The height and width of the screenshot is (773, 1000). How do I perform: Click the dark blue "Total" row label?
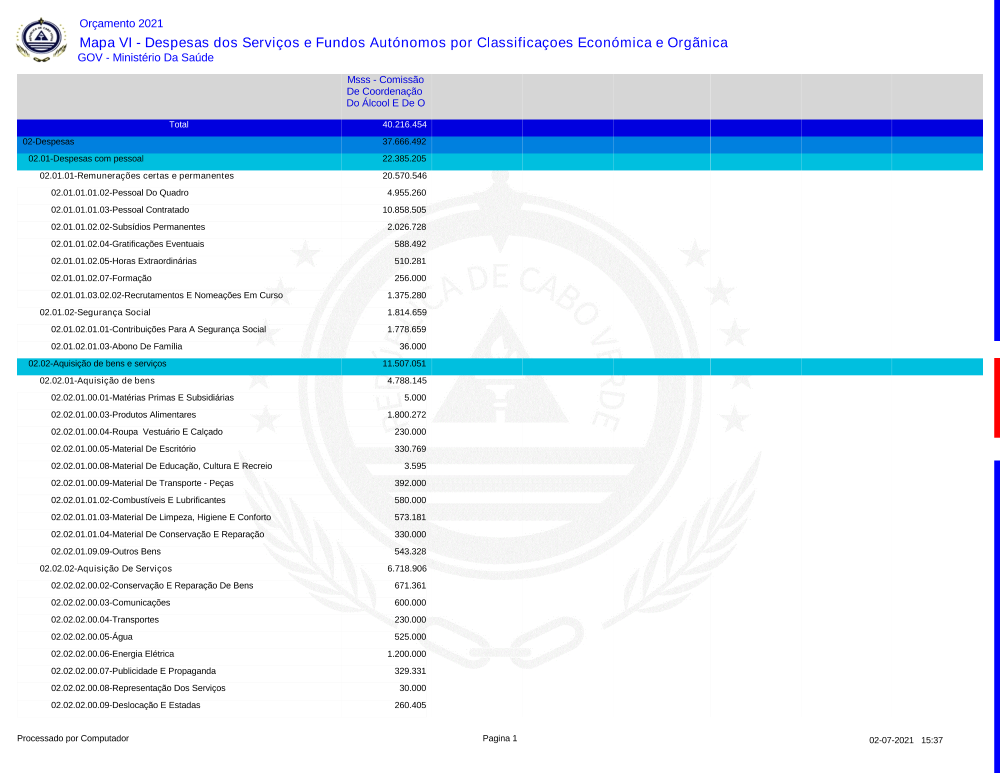pyautogui.click(x=179, y=125)
